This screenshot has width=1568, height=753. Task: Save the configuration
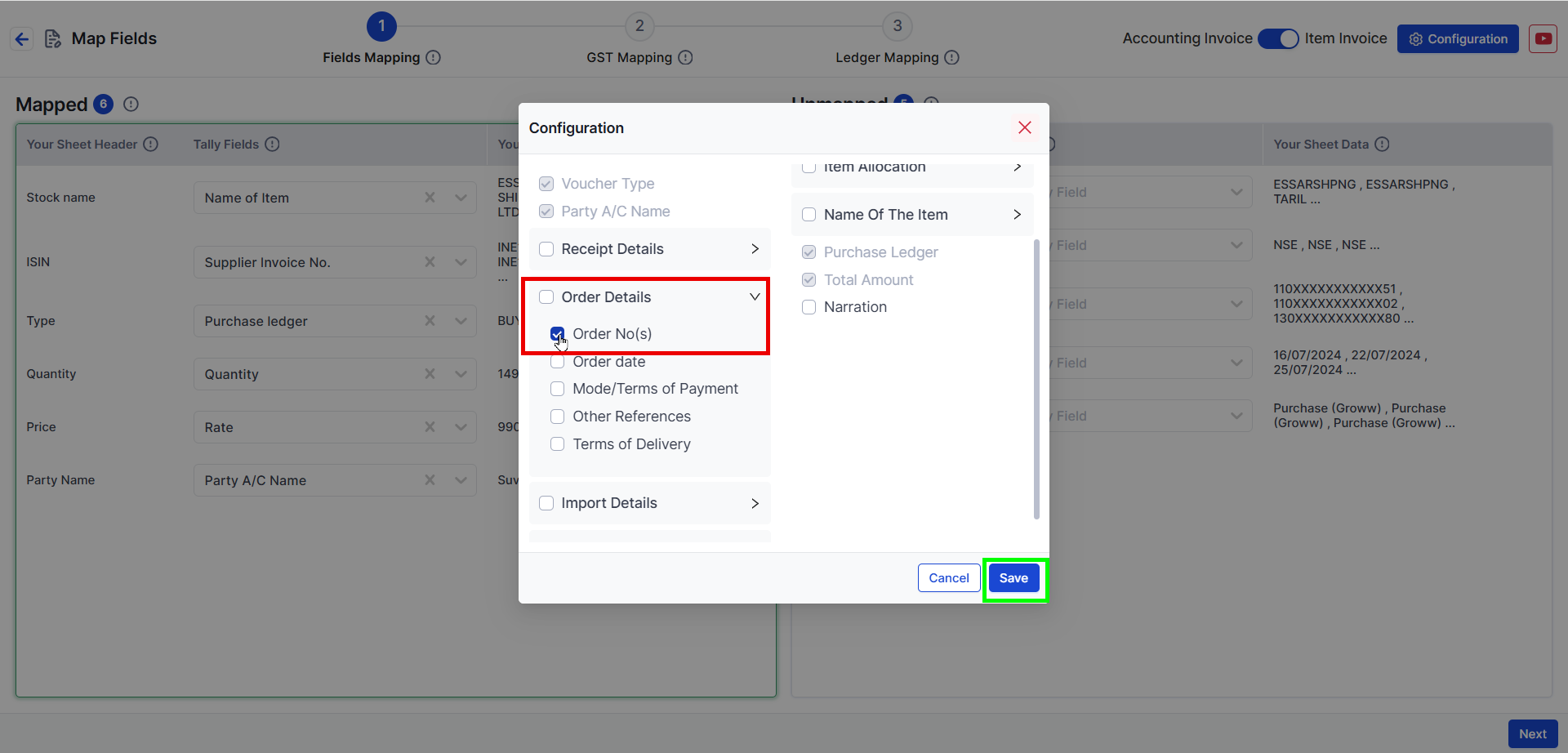(x=1013, y=578)
